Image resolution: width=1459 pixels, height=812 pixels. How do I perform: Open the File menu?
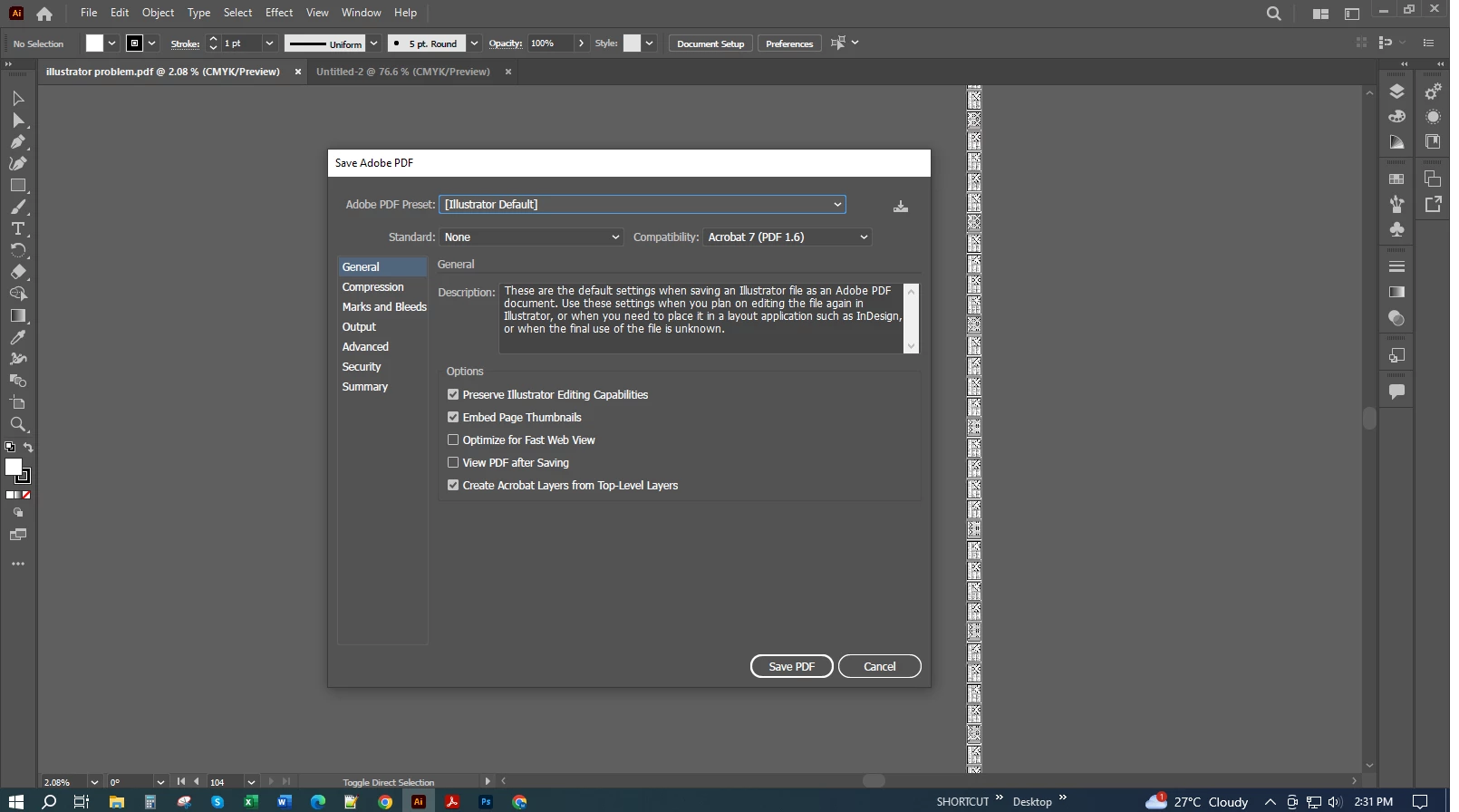pyautogui.click(x=89, y=13)
